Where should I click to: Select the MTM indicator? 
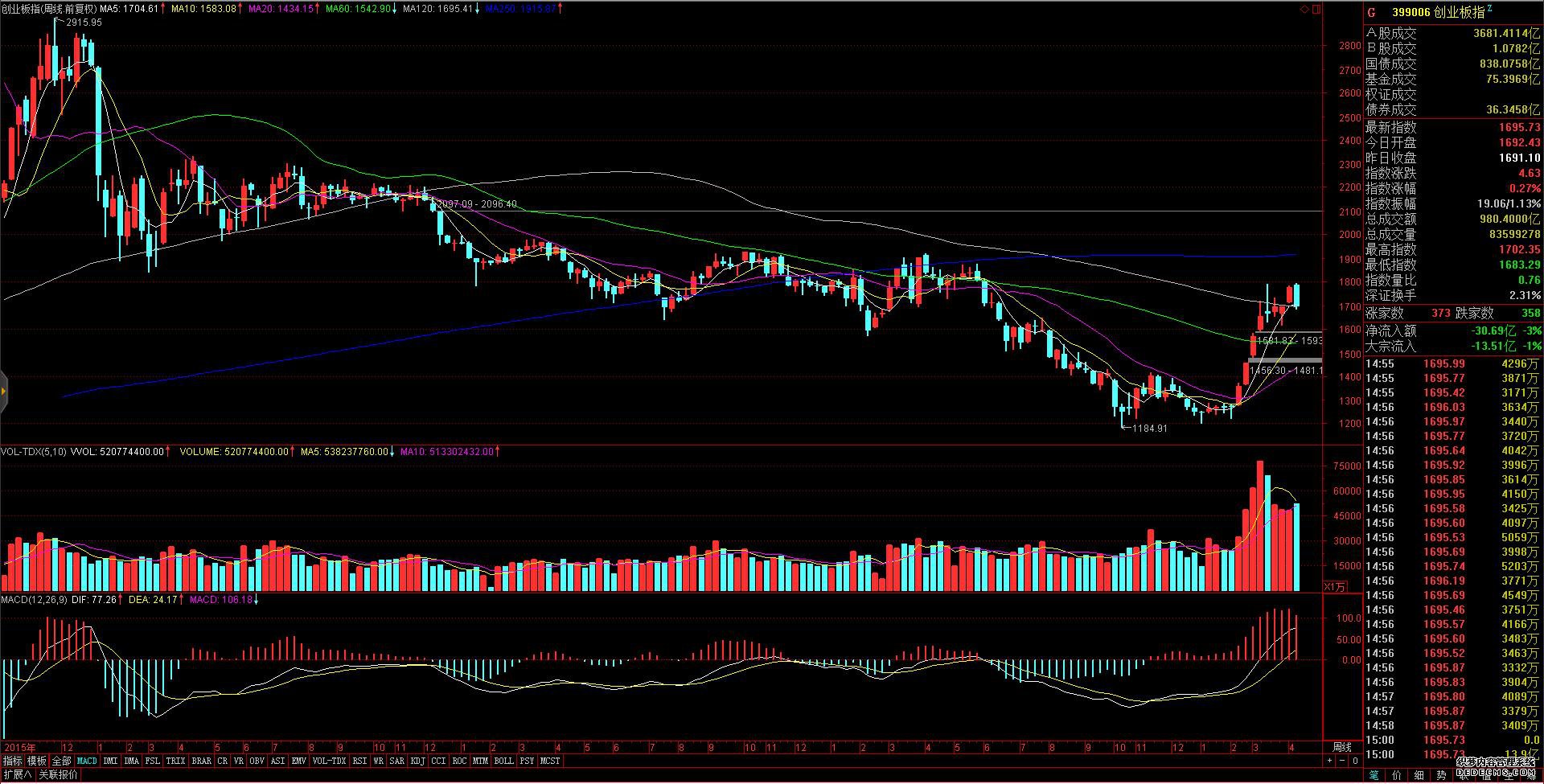(x=480, y=761)
